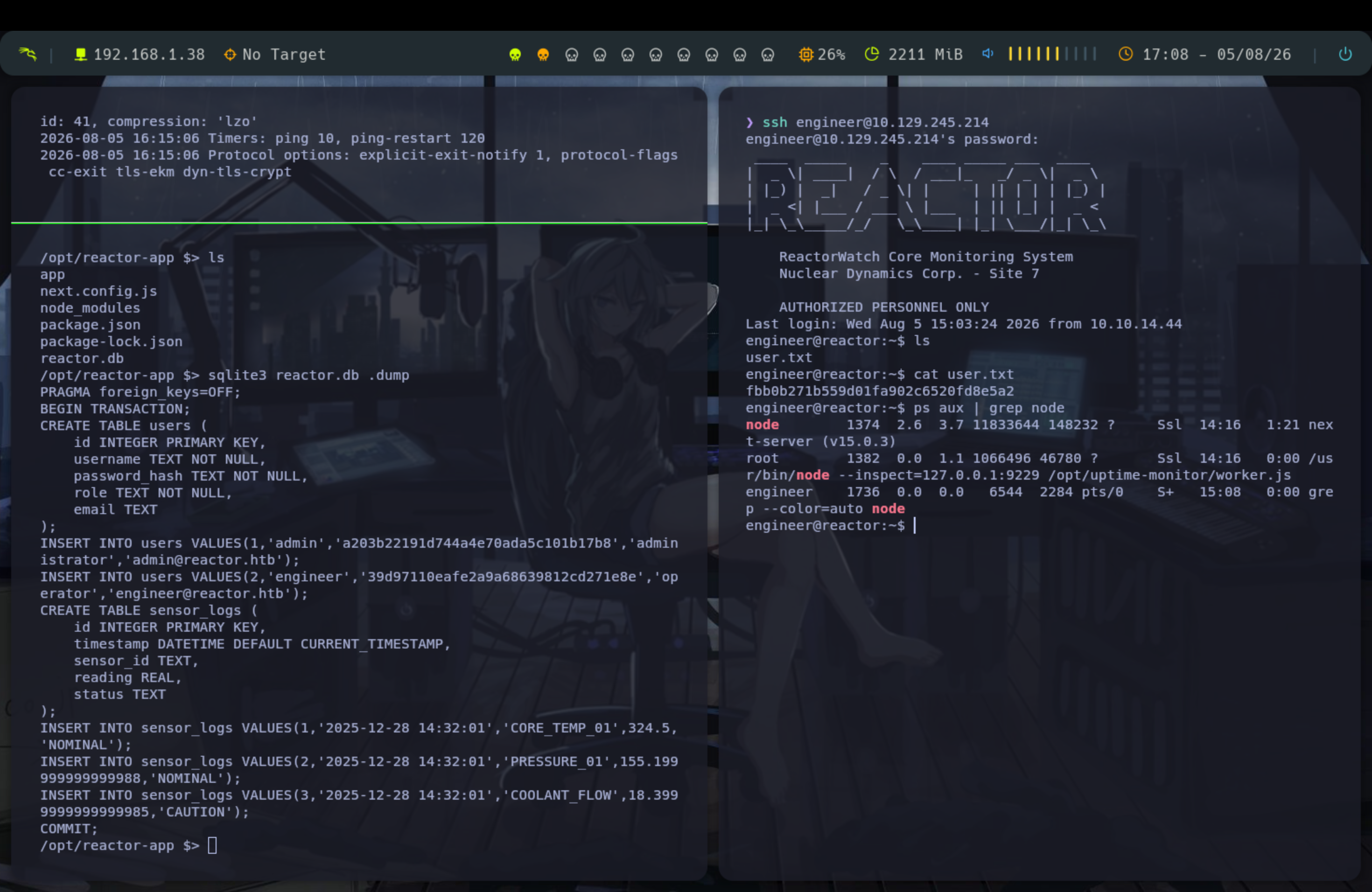1372x892 pixels.
Task: Click the "COMMIT;" line
Action: click(x=69, y=829)
